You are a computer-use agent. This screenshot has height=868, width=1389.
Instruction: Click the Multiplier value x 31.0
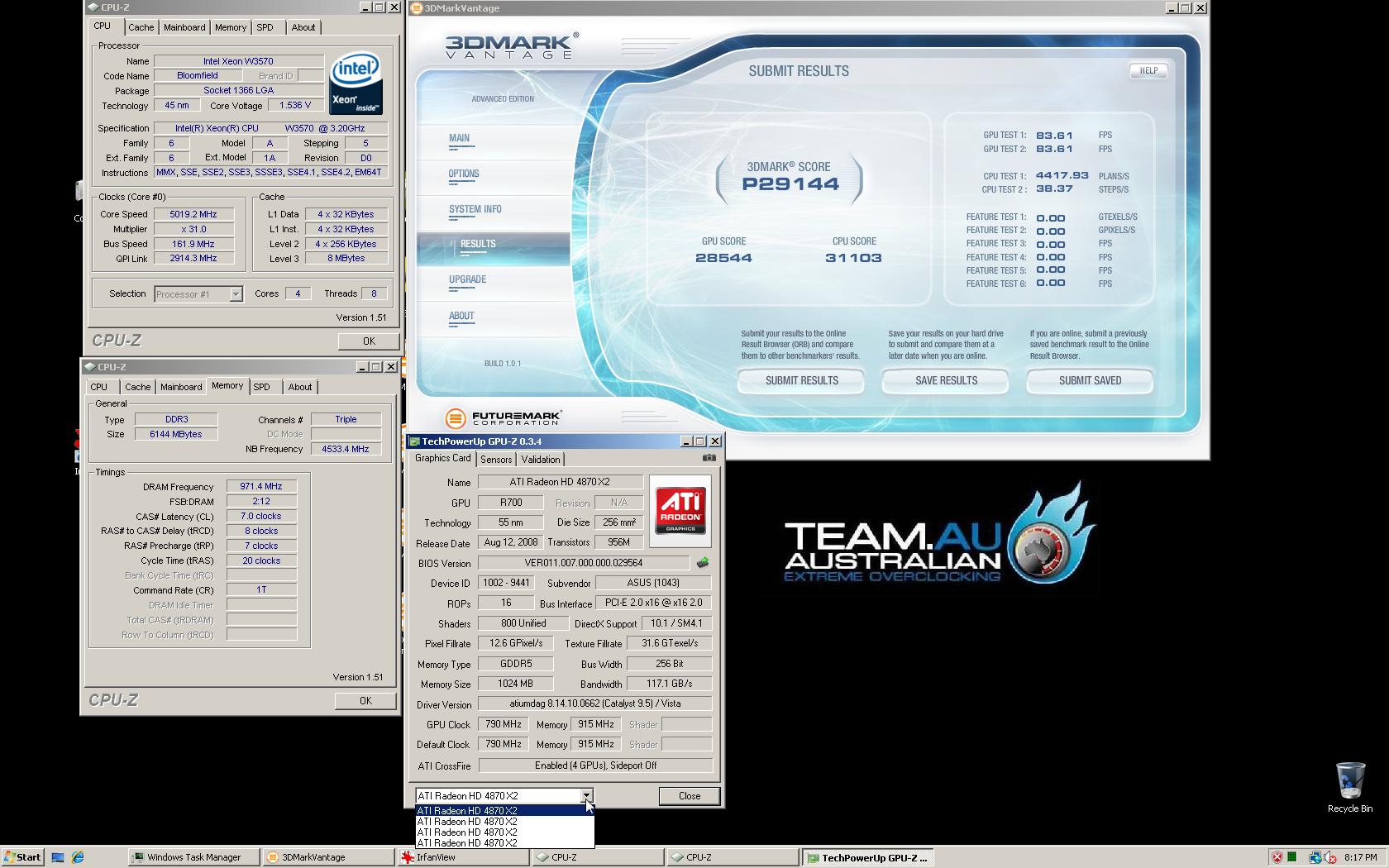click(x=193, y=229)
